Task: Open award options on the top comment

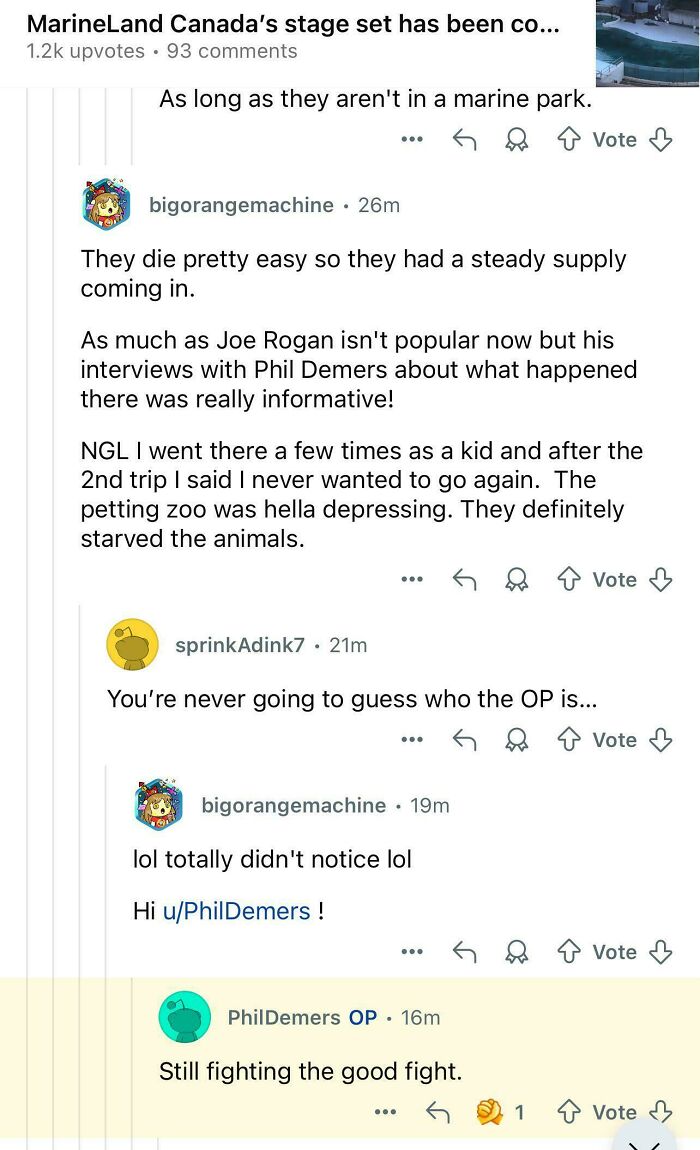Action: [x=516, y=139]
